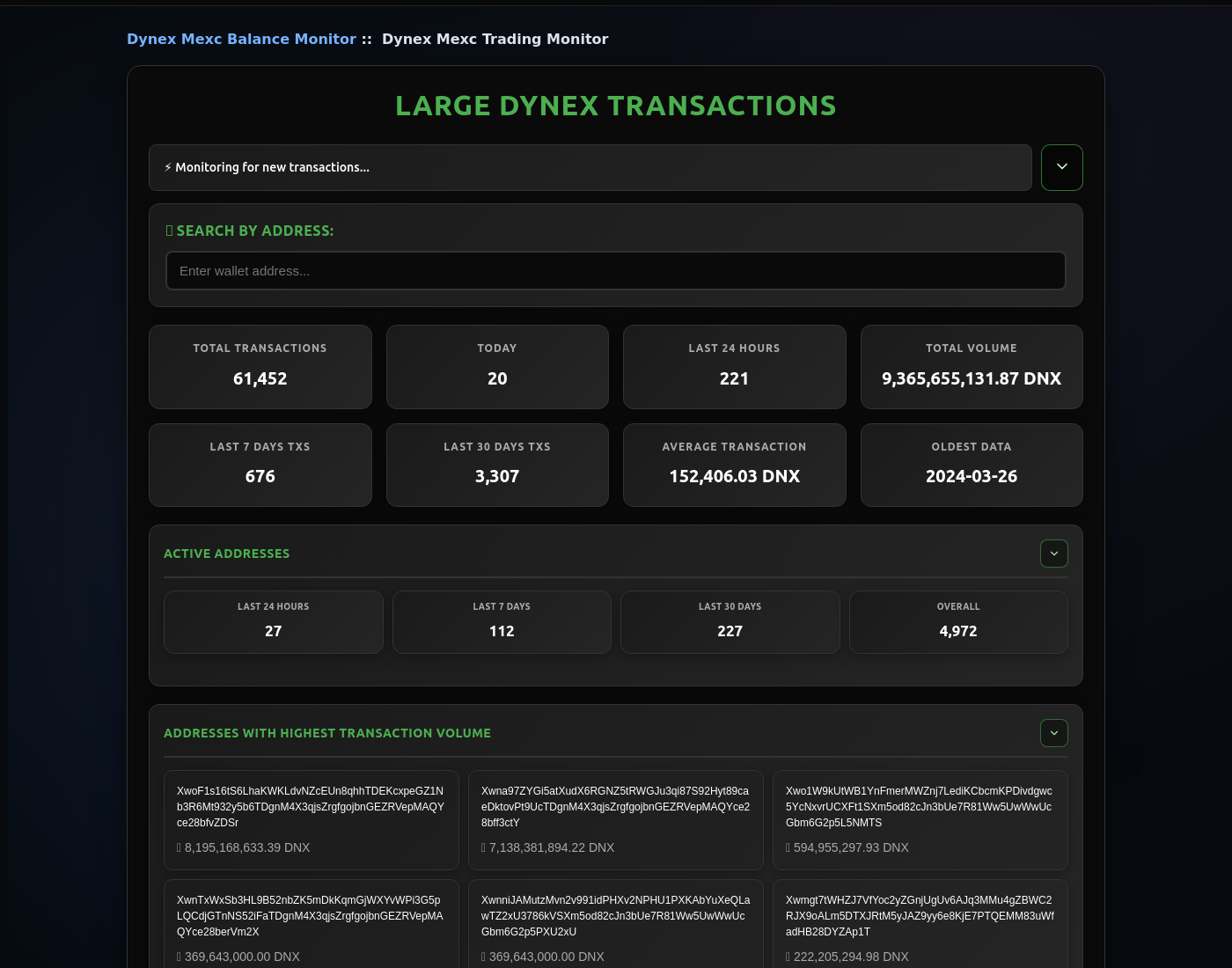Expand the monitoring status dropdown chevron
Screen dimensions: 1232x968
1062,167
